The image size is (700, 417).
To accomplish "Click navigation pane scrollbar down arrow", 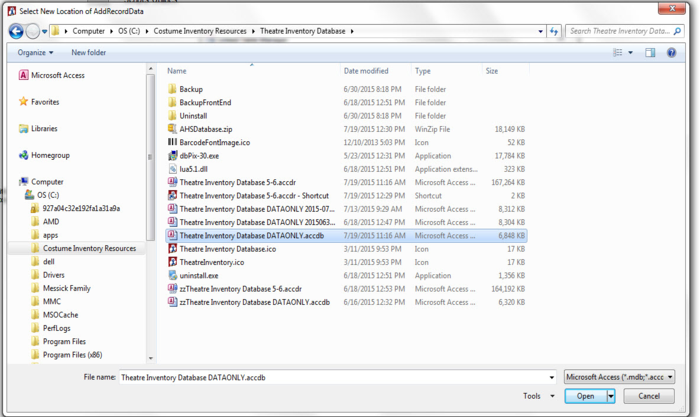I will (150, 358).
